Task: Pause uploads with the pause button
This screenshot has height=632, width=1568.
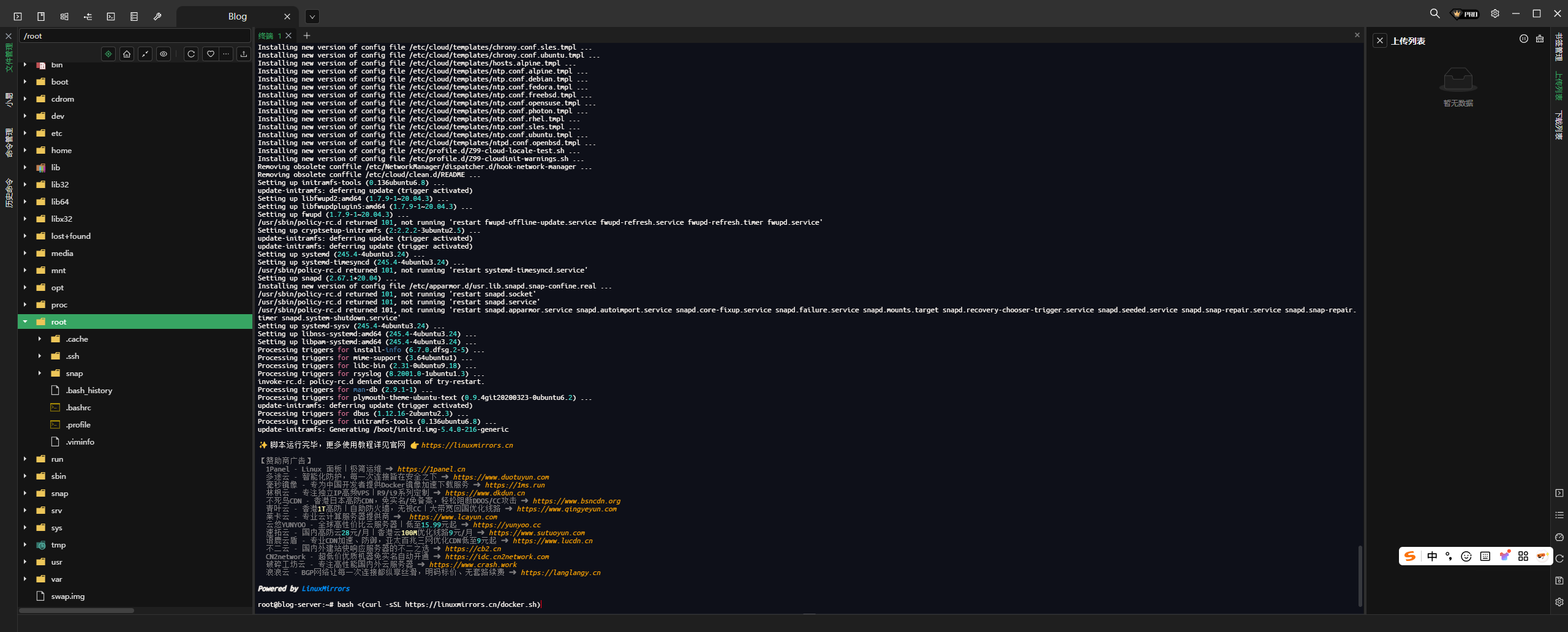Action: pyautogui.click(x=1523, y=39)
